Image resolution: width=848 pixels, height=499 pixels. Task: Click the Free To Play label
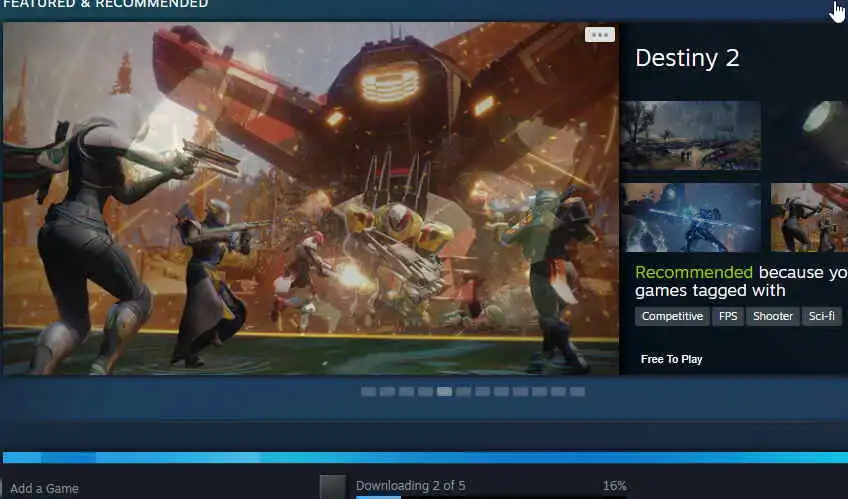click(671, 359)
